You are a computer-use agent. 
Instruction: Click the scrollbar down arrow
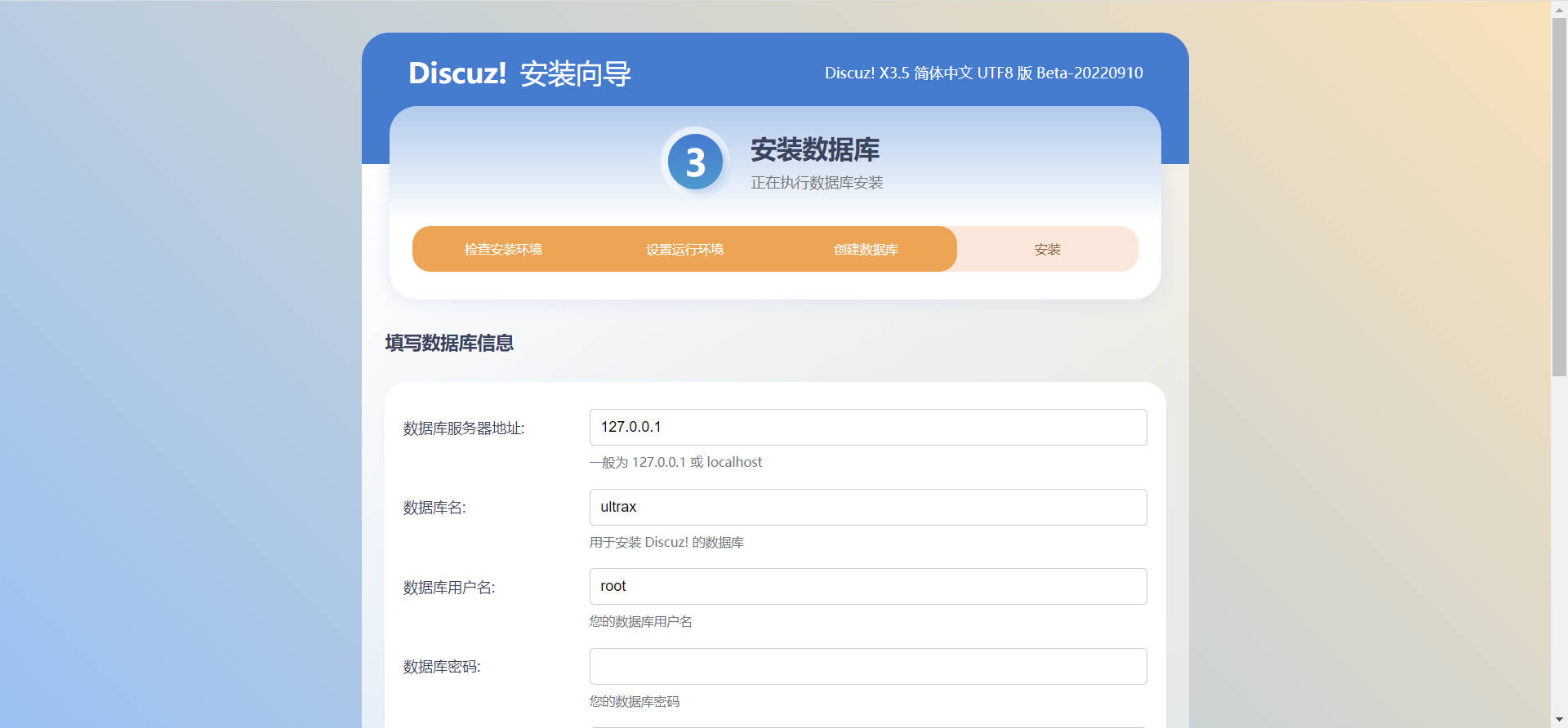coord(1559,720)
